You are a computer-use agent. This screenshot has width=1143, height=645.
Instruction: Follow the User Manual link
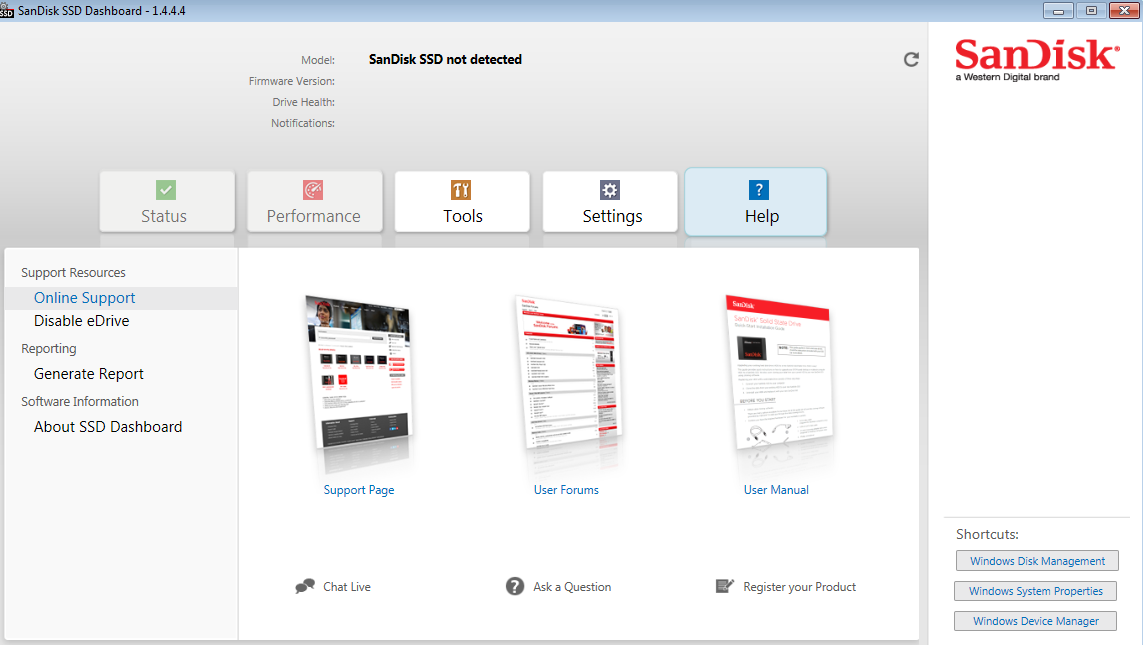click(776, 490)
